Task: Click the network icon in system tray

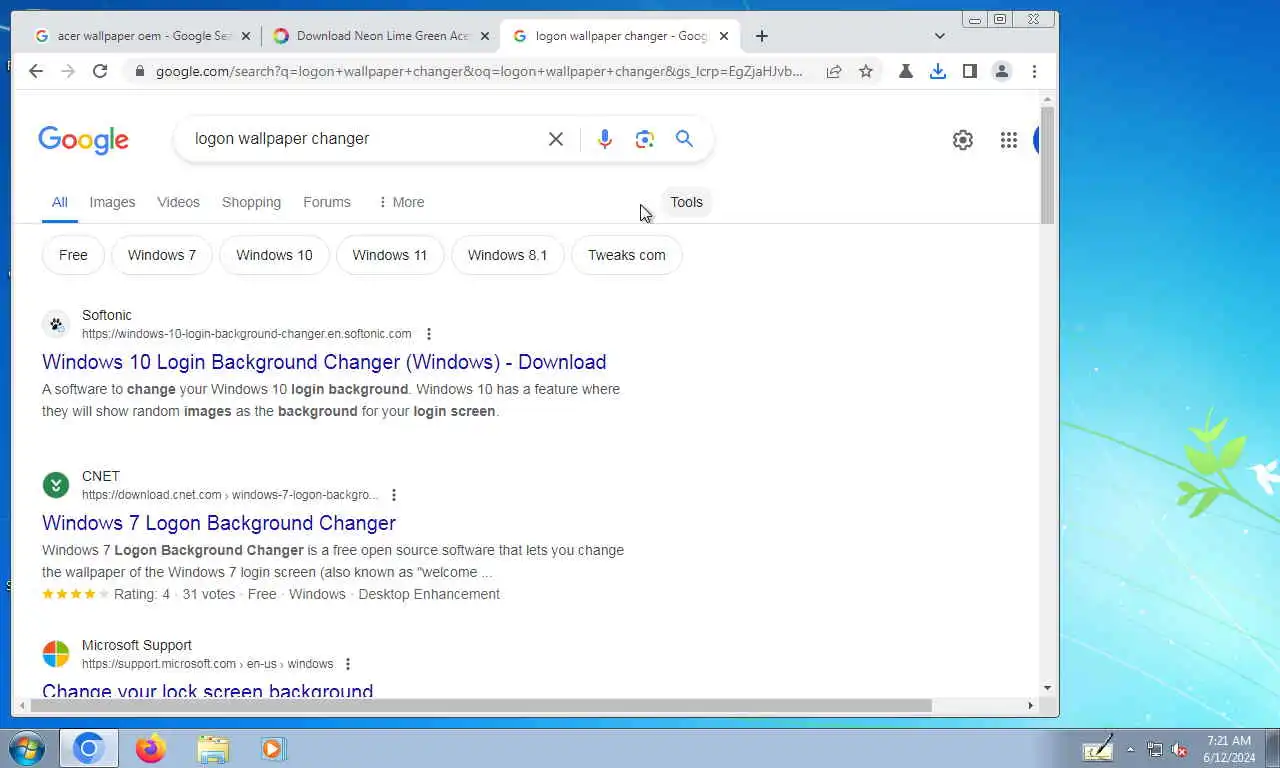Action: (x=1155, y=749)
